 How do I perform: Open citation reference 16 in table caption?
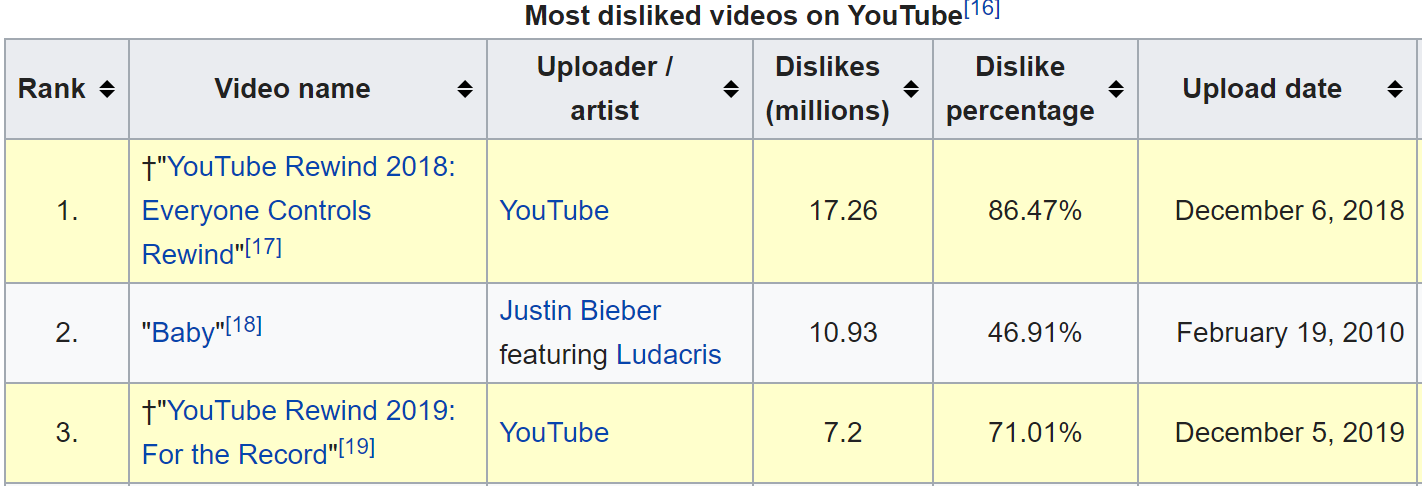[981, 10]
